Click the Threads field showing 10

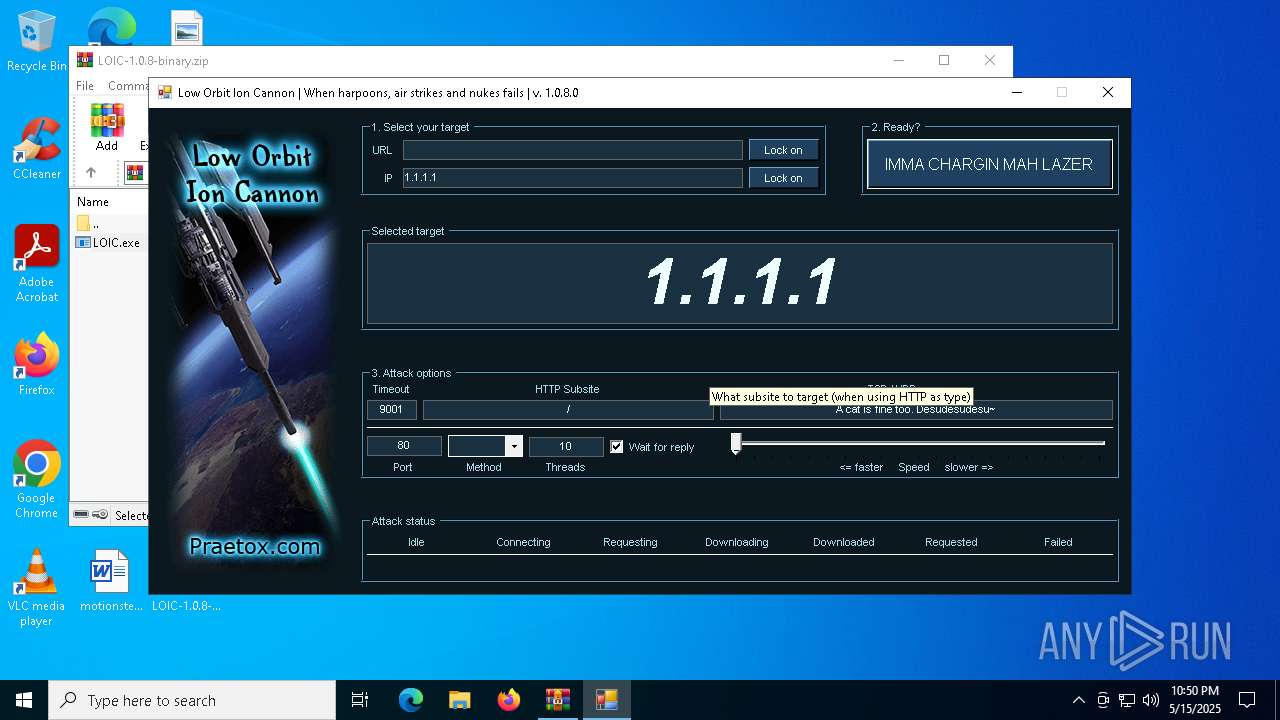[x=566, y=446]
